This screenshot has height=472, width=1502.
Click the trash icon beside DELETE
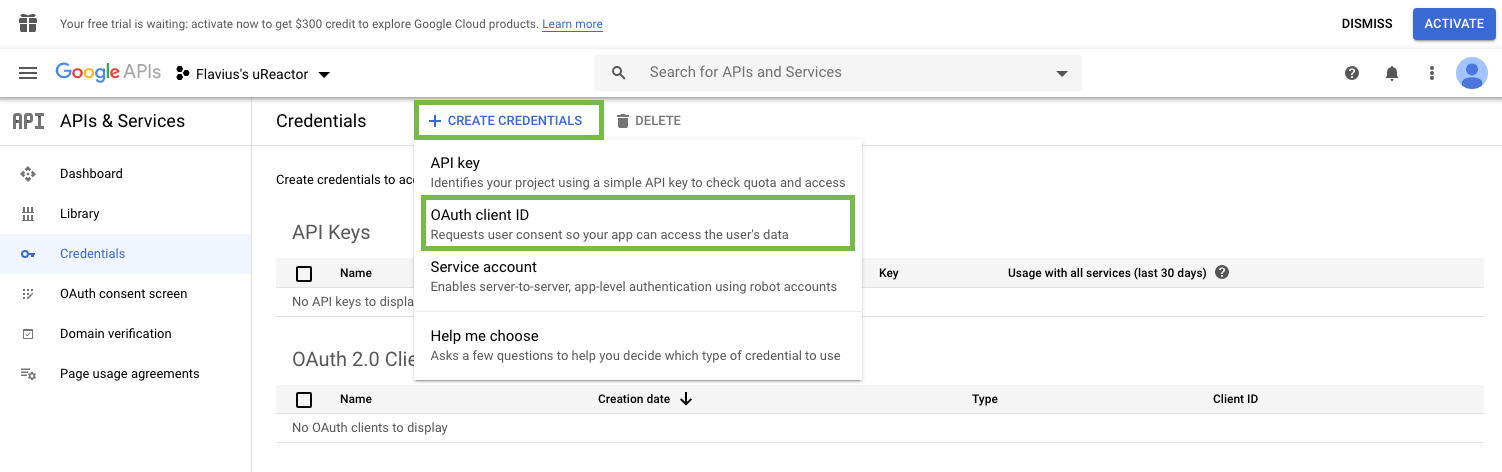tap(623, 121)
